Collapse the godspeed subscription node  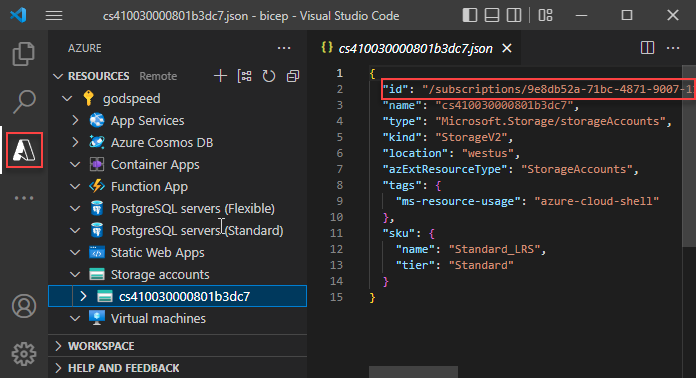click(x=67, y=98)
